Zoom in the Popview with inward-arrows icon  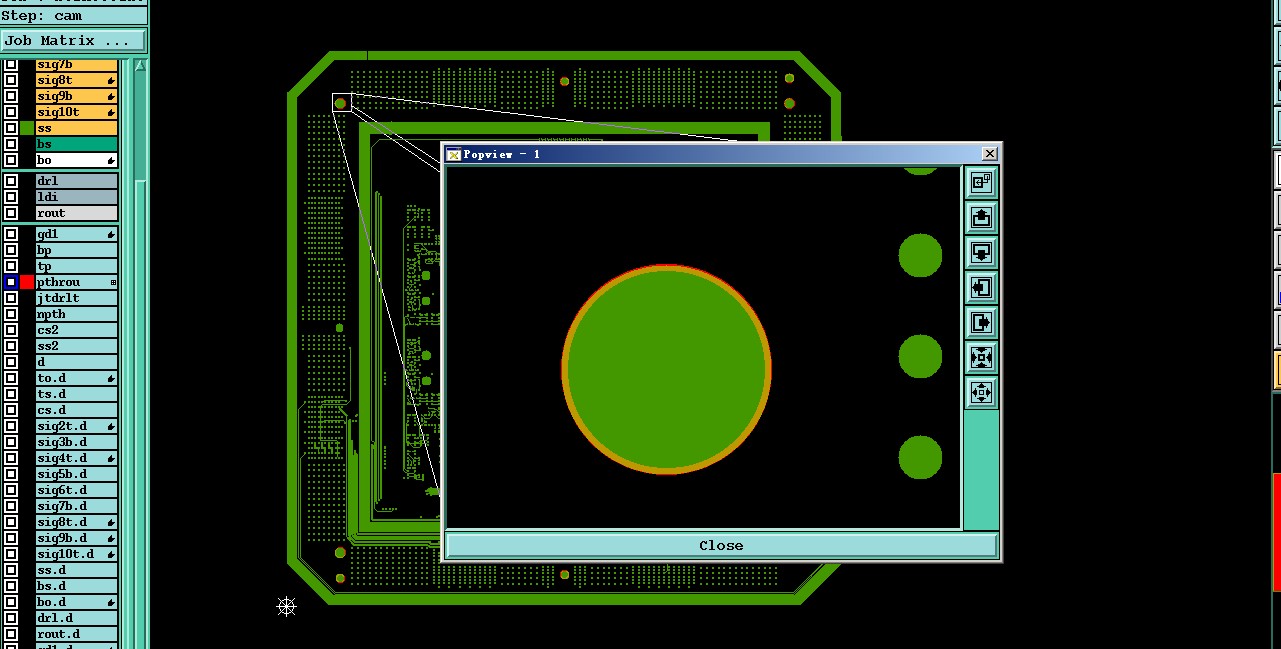[981, 358]
